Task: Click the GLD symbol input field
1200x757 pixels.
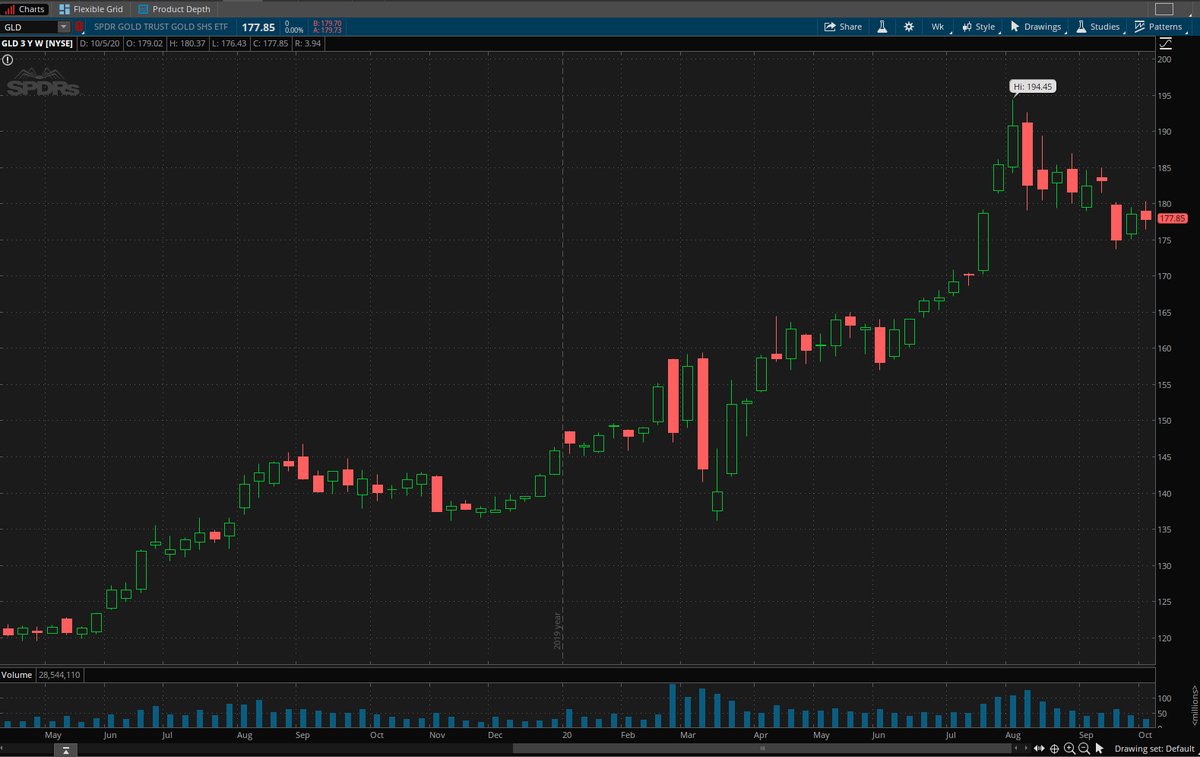Action: pos(29,27)
